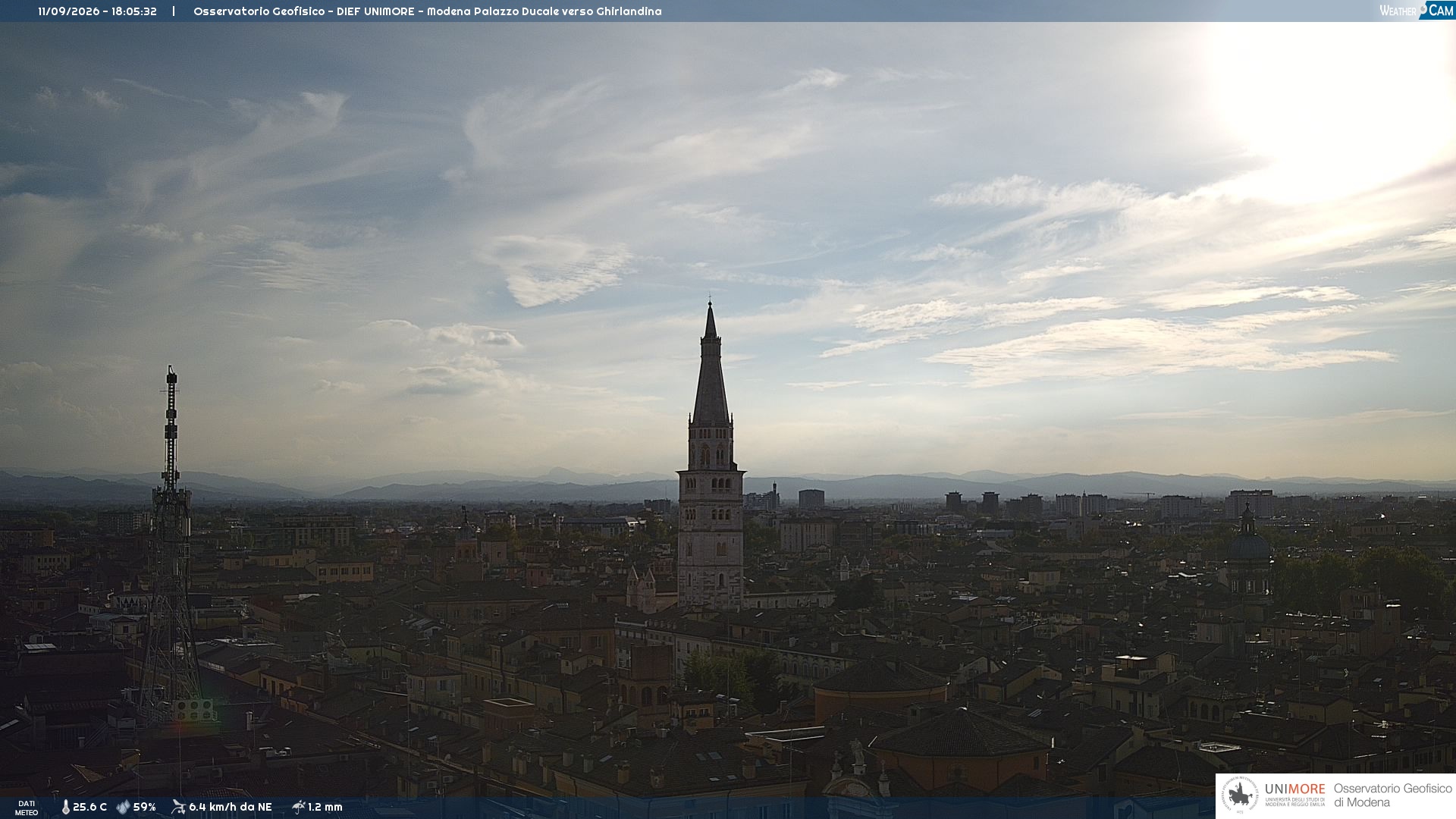Image resolution: width=1456 pixels, height=819 pixels.
Task: Click the thermometer temperature icon
Action: [x=65, y=808]
